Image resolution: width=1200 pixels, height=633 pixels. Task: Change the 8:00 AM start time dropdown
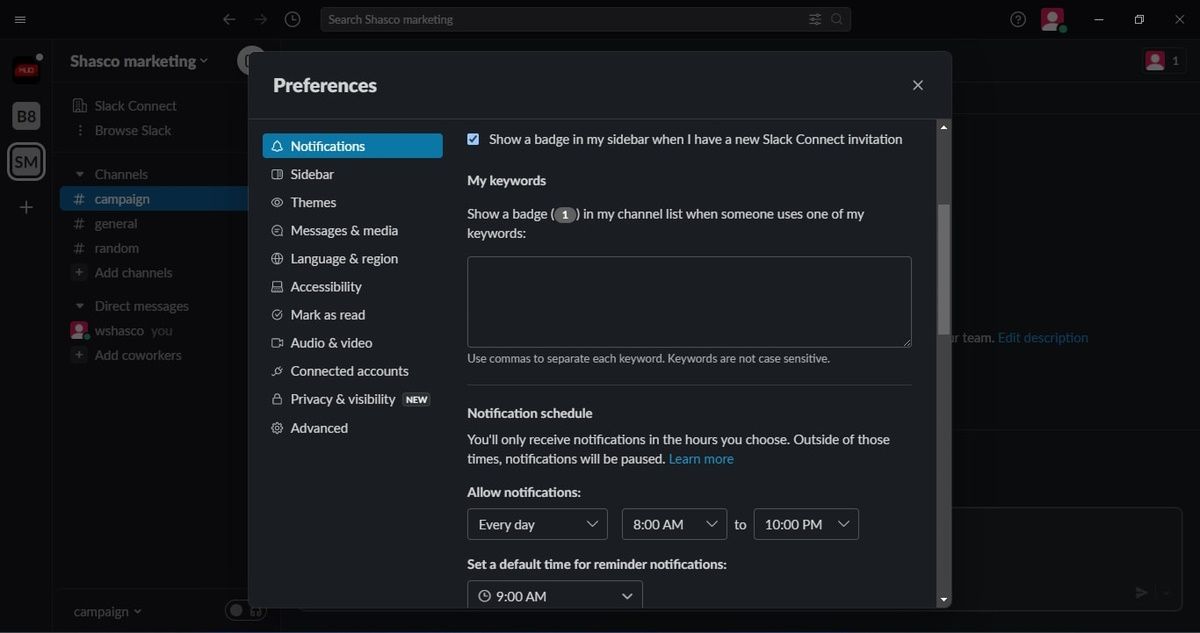point(674,523)
